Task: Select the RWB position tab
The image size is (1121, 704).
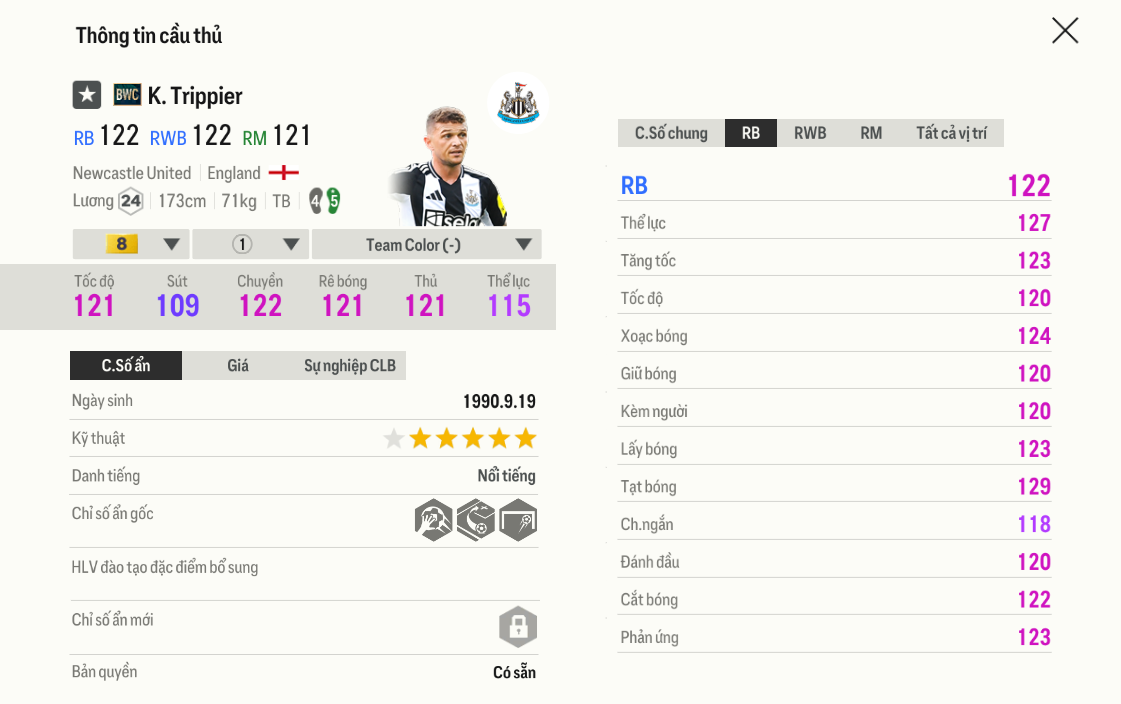Action: click(x=811, y=132)
